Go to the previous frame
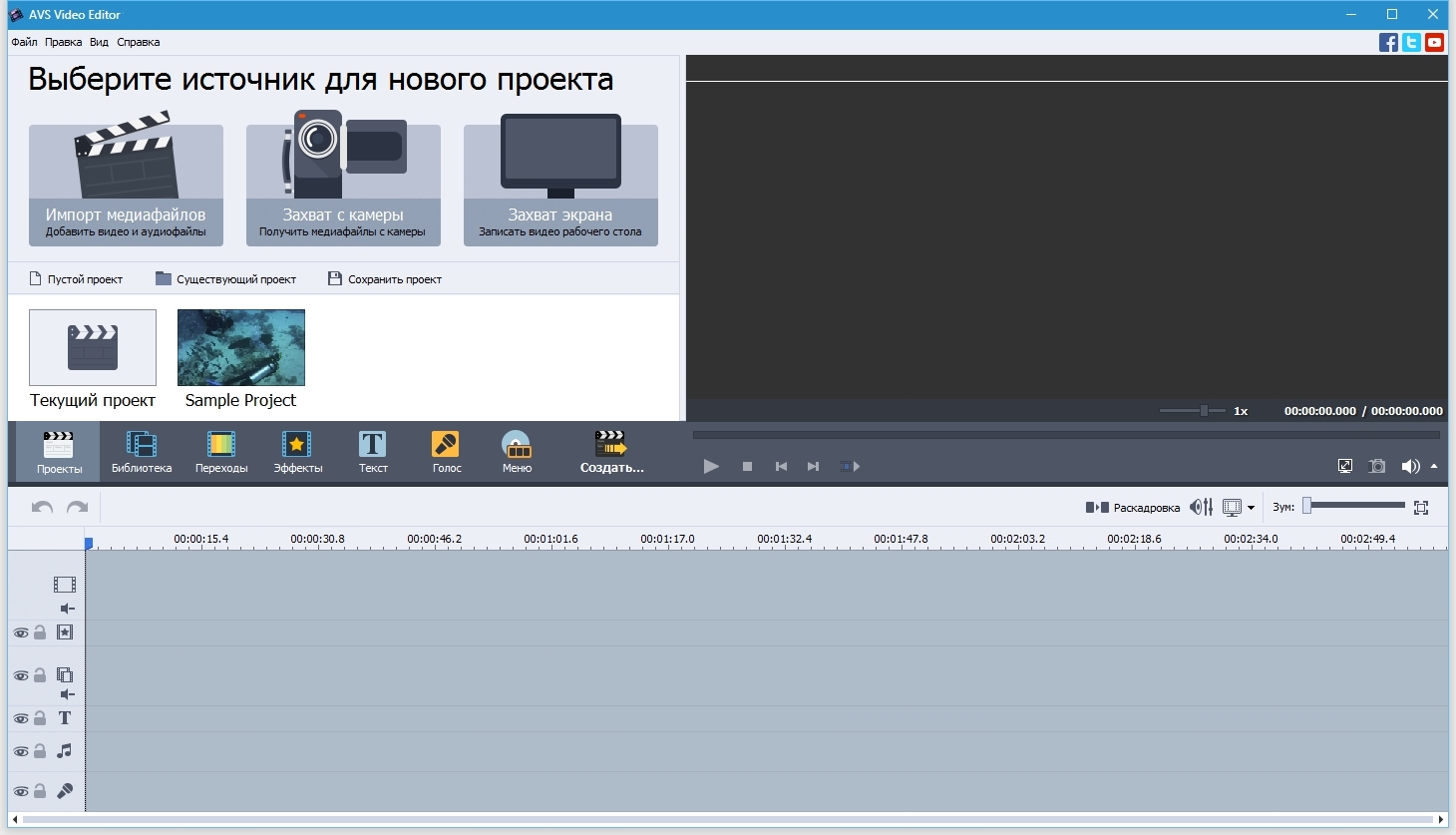 tap(781, 466)
